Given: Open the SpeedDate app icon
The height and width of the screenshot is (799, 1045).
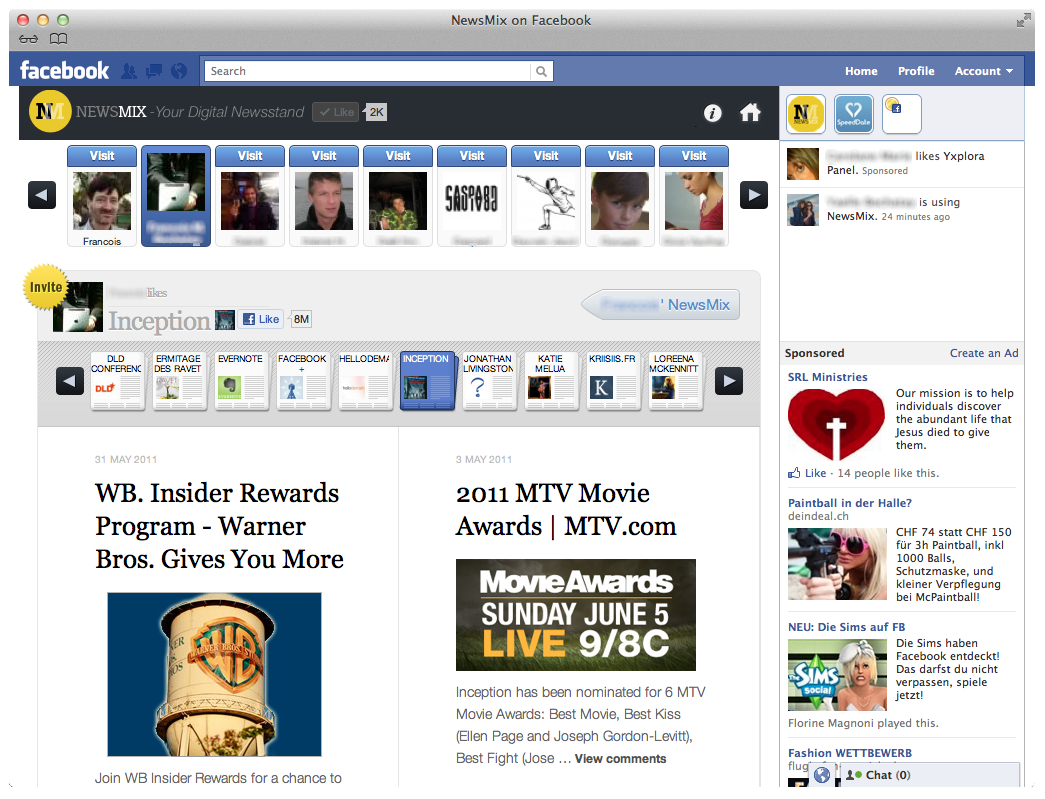Looking at the screenshot, I should [854, 113].
